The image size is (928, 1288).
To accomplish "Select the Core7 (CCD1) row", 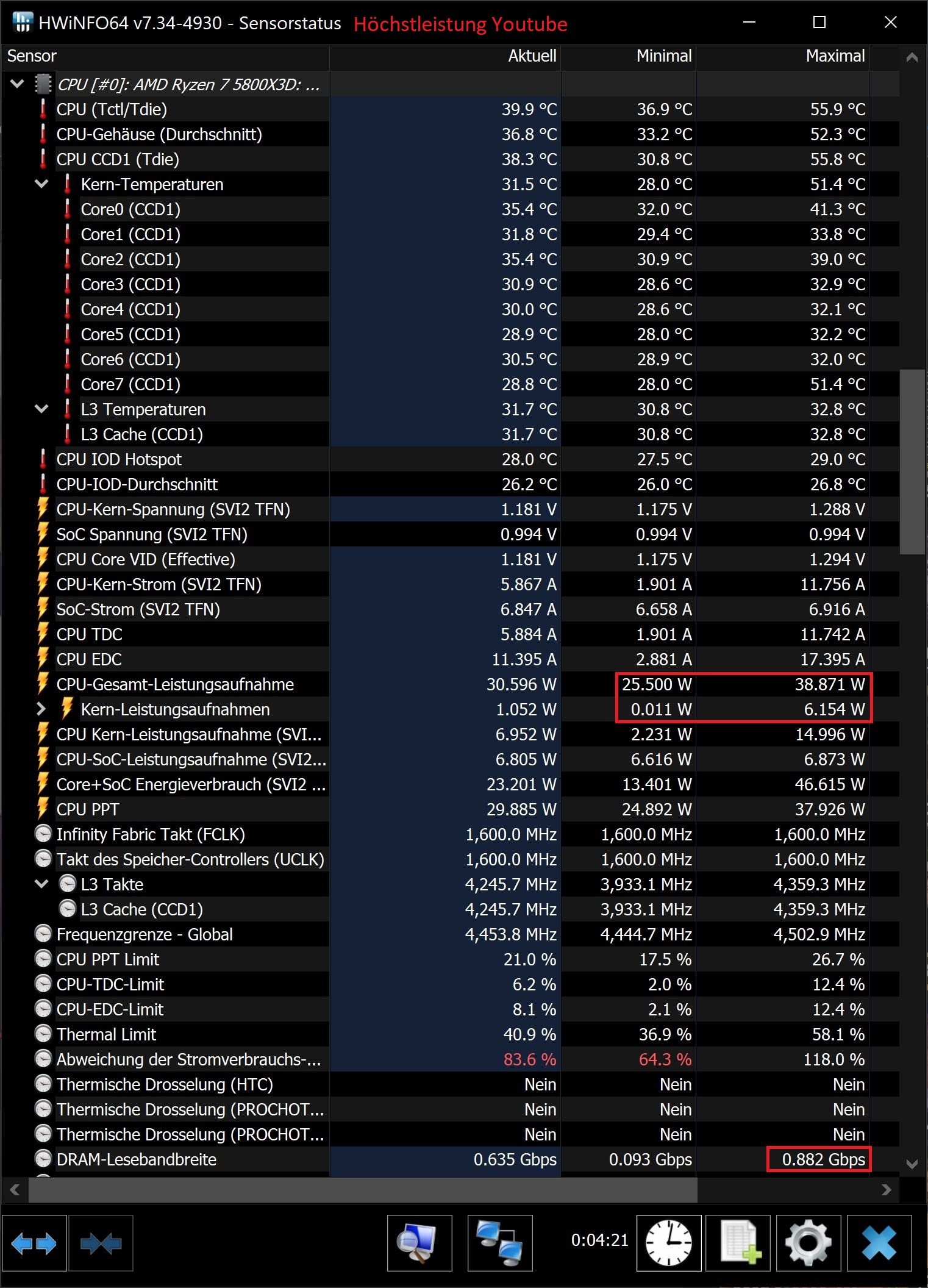I will pos(450,384).
